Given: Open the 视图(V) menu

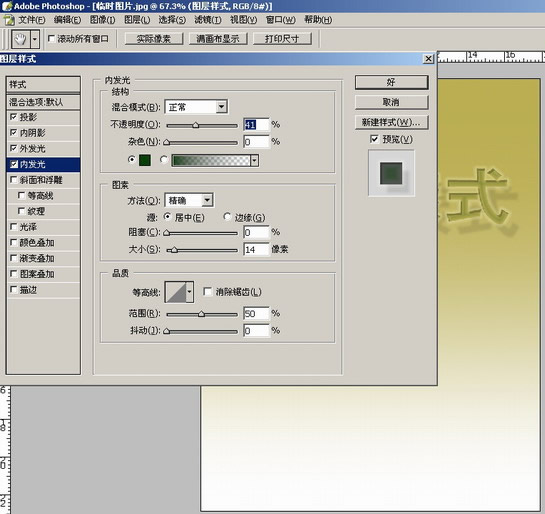Looking at the screenshot, I should (244, 20).
